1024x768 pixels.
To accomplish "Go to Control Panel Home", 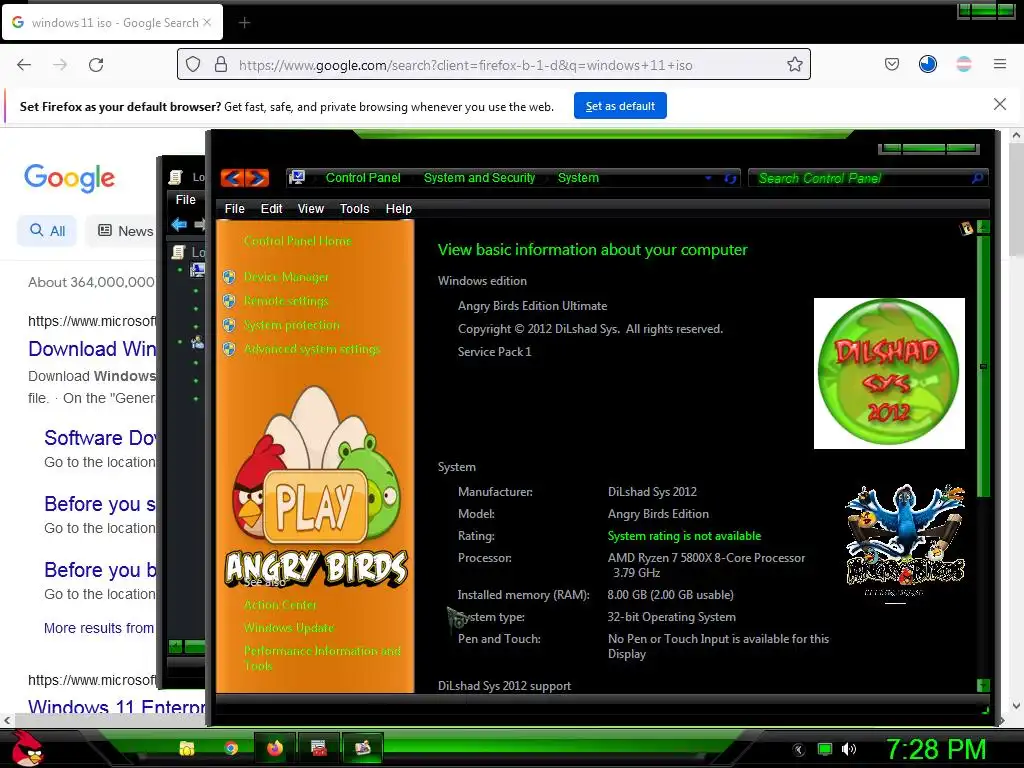I will click(x=298, y=241).
